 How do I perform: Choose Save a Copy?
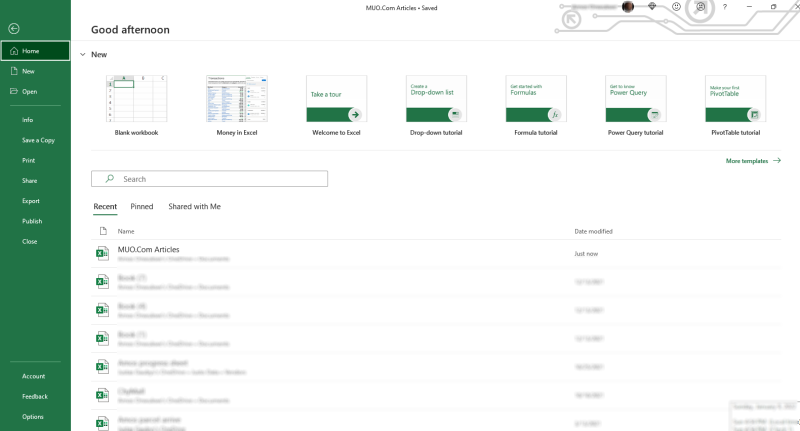[x=38, y=140]
